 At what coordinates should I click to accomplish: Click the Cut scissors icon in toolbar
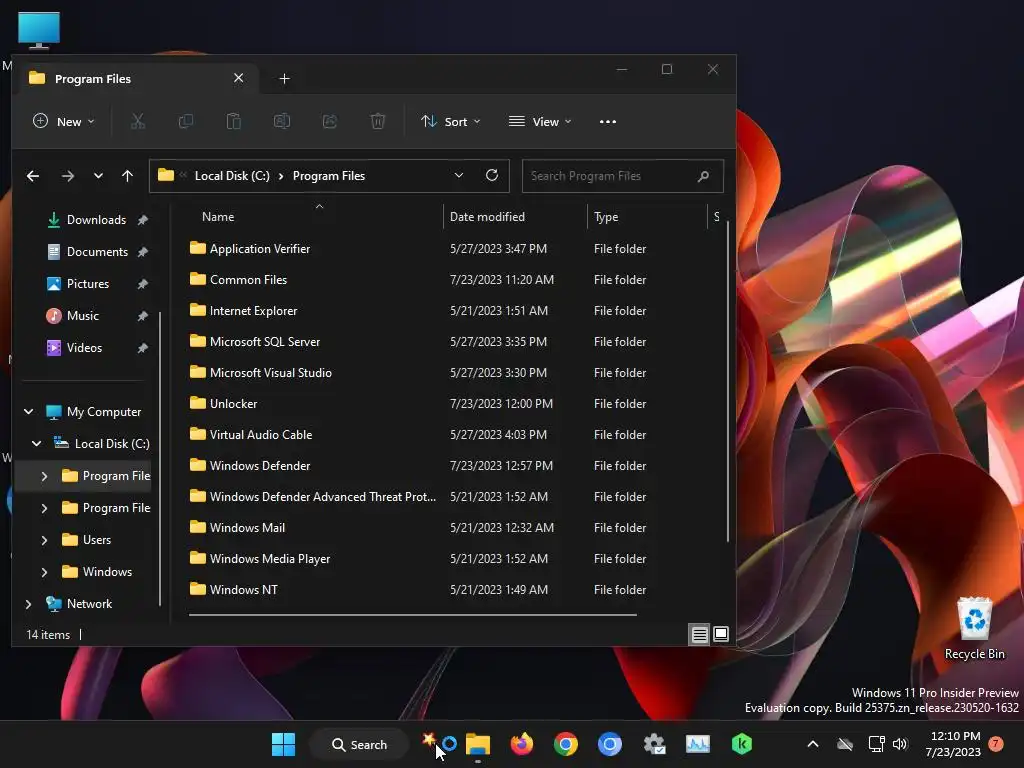tap(138, 121)
